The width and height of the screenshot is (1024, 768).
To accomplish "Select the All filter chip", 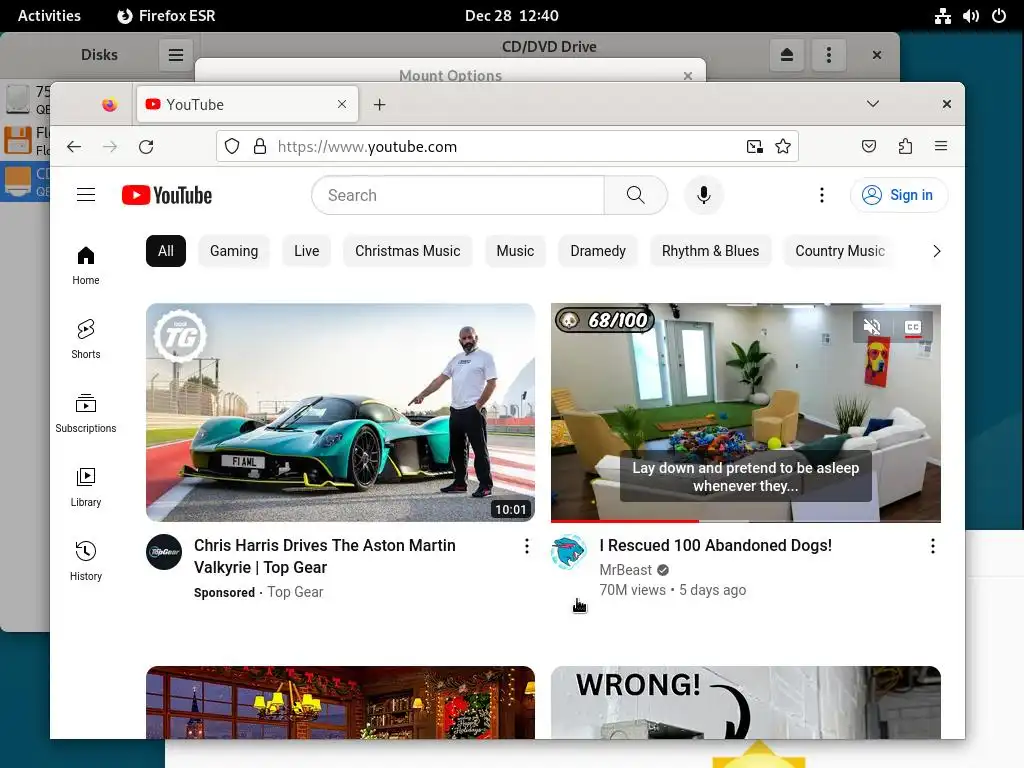I will (166, 251).
